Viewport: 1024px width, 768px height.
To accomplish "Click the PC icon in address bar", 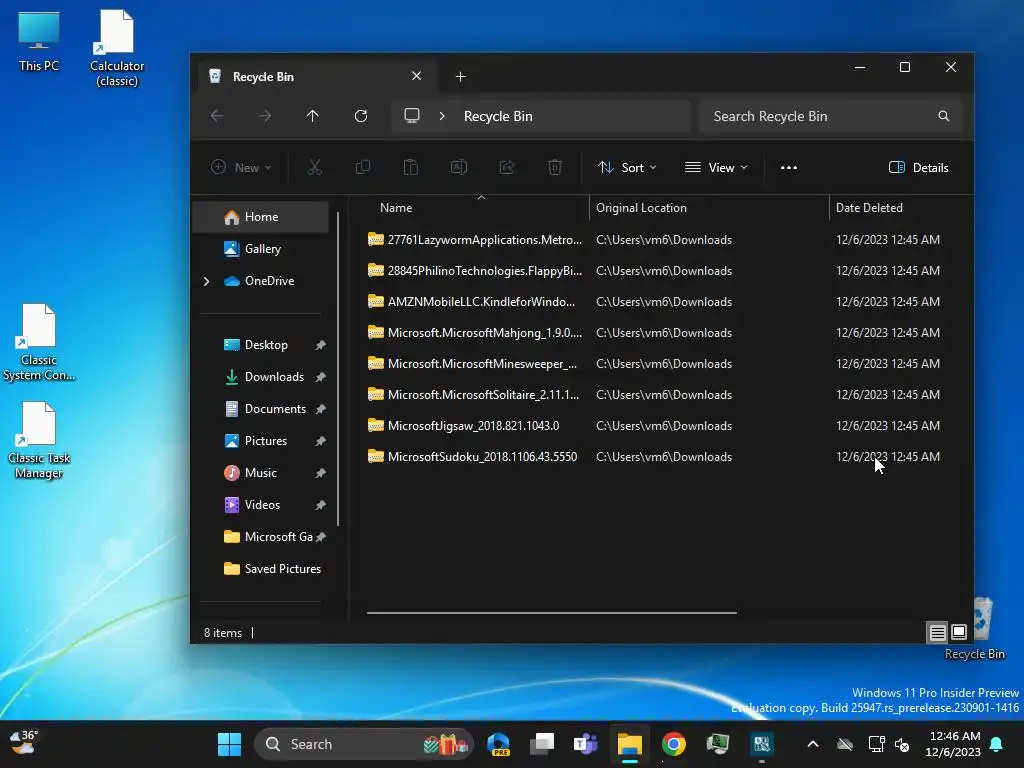I will pos(411,116).
